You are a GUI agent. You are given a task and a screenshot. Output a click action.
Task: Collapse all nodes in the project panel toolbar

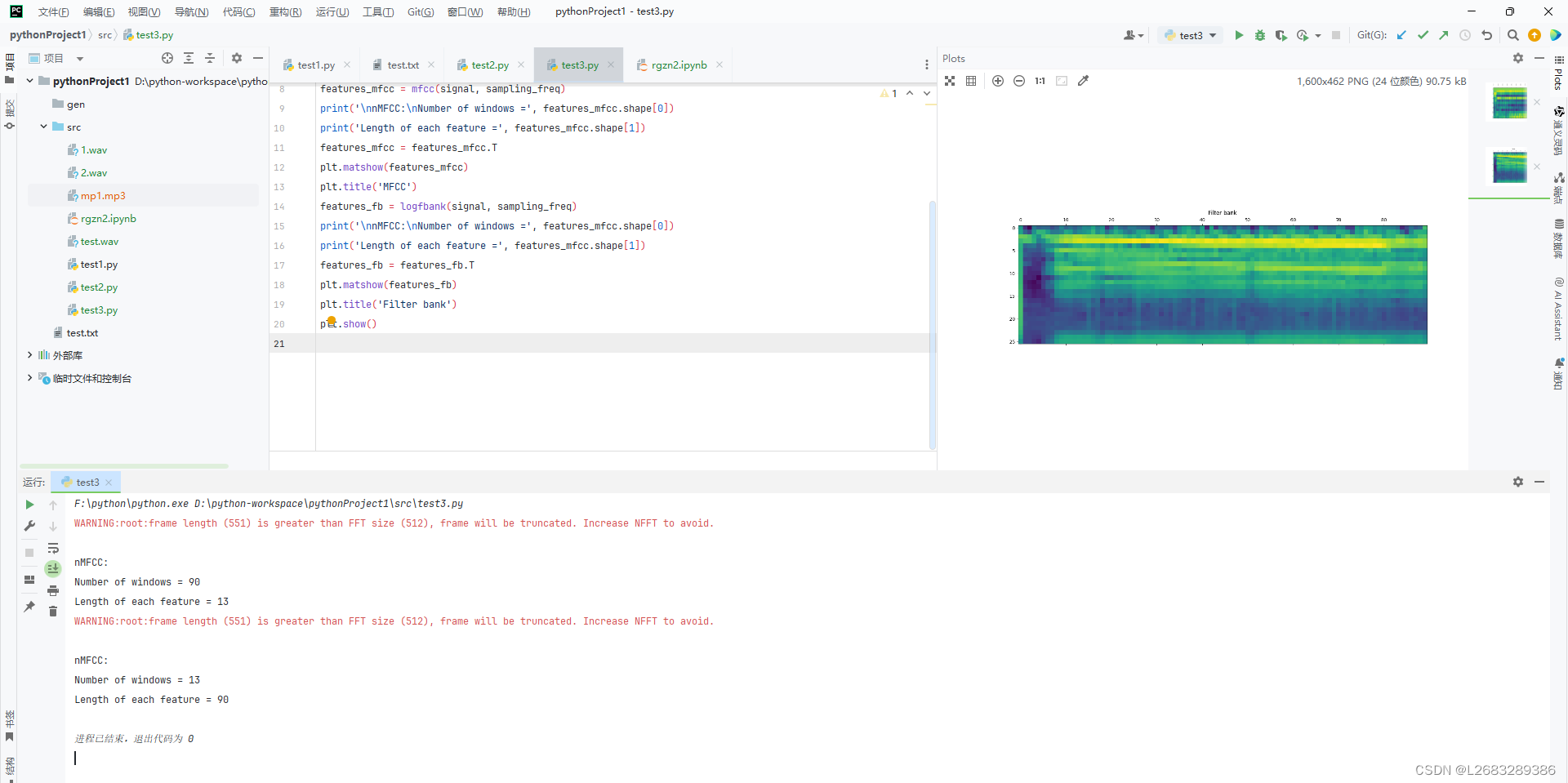210,58
